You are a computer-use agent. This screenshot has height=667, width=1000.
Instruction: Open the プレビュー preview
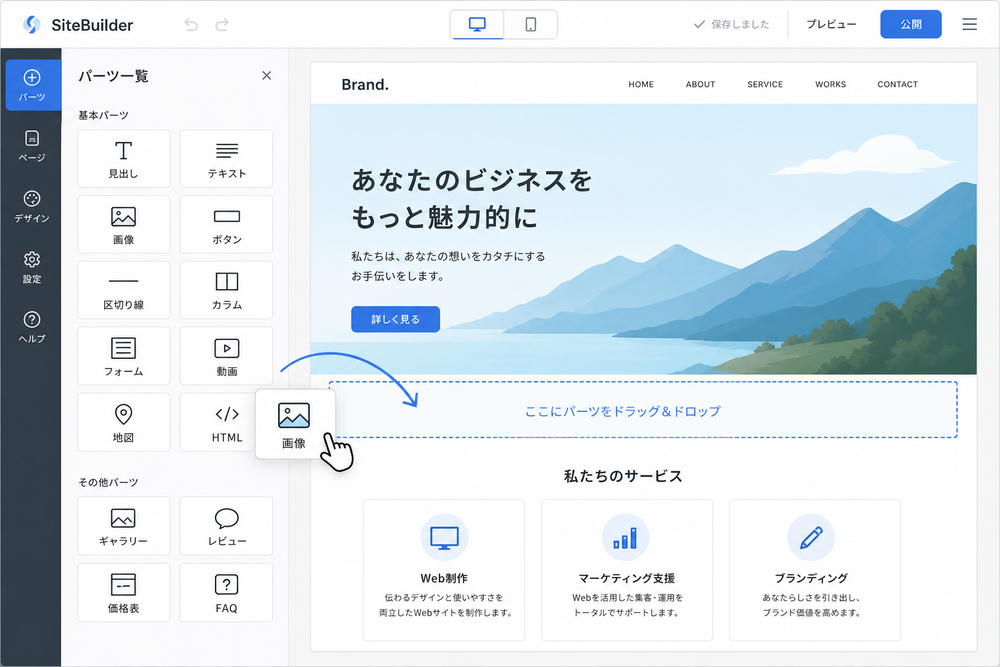tap(831, 24)
